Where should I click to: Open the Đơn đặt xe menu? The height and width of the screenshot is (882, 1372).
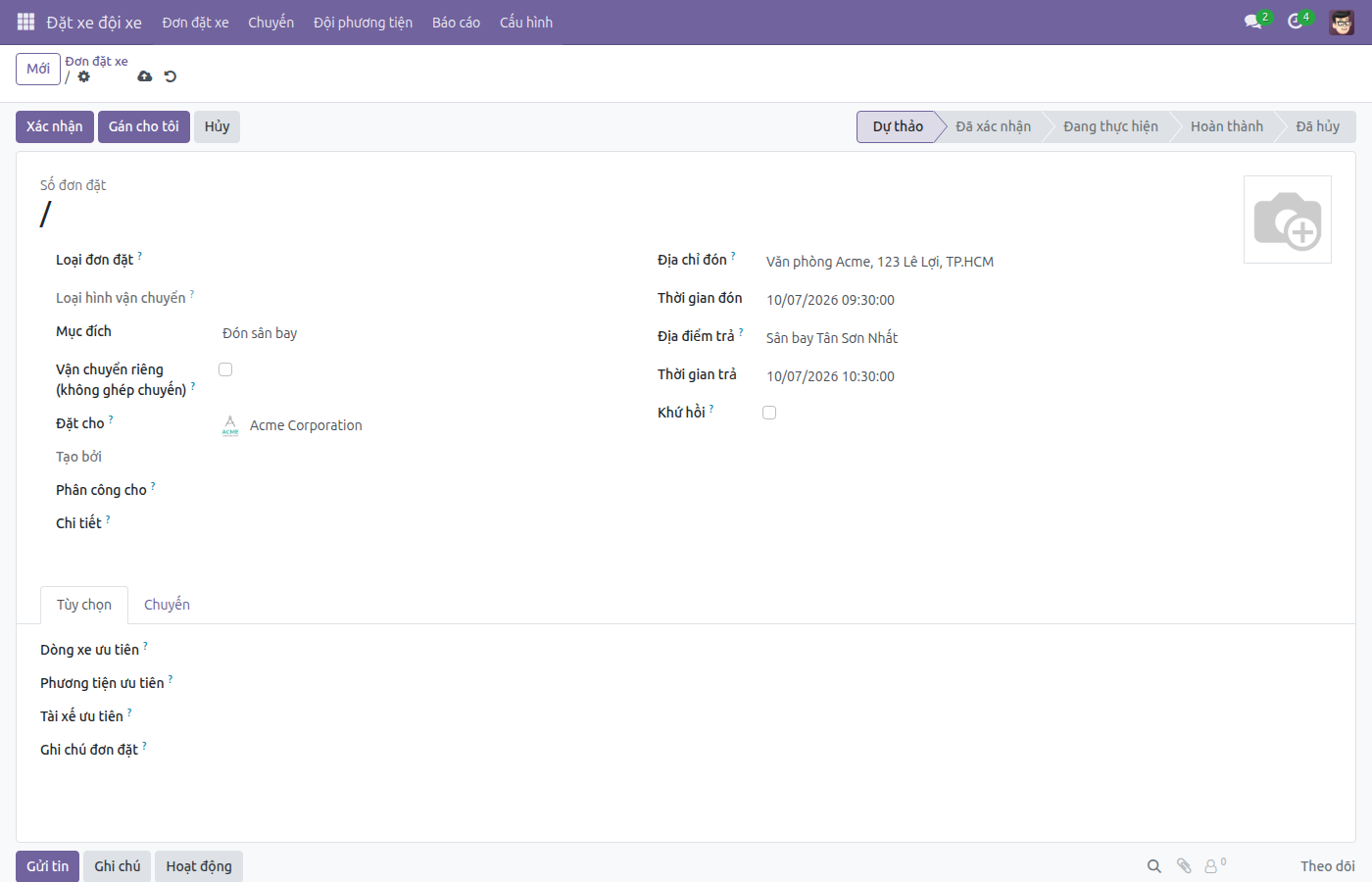195,23
